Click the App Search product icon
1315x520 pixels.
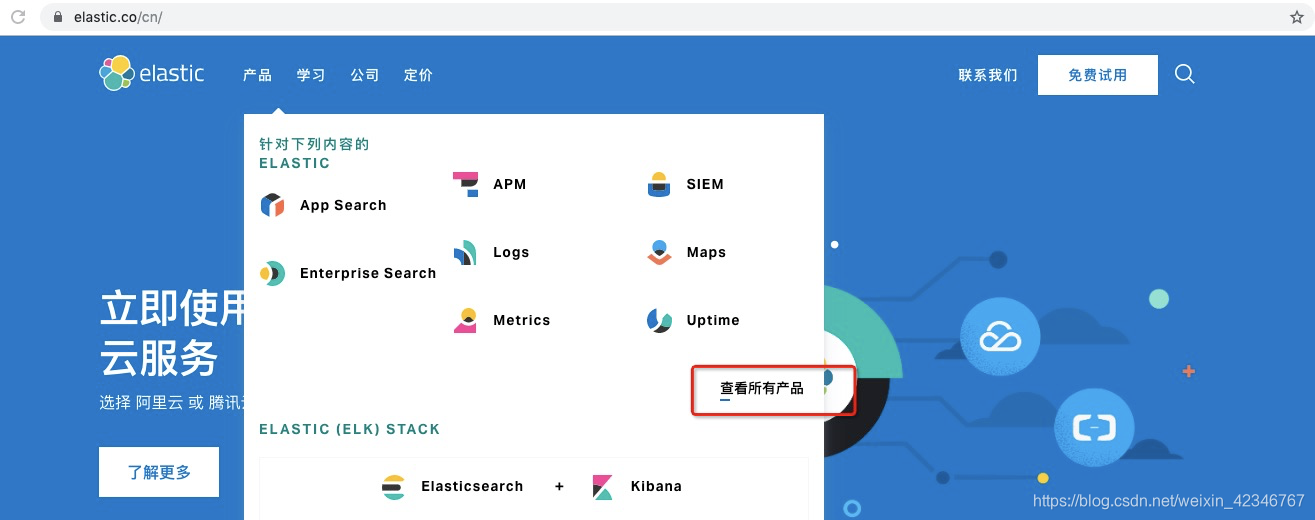coord(272,205)
